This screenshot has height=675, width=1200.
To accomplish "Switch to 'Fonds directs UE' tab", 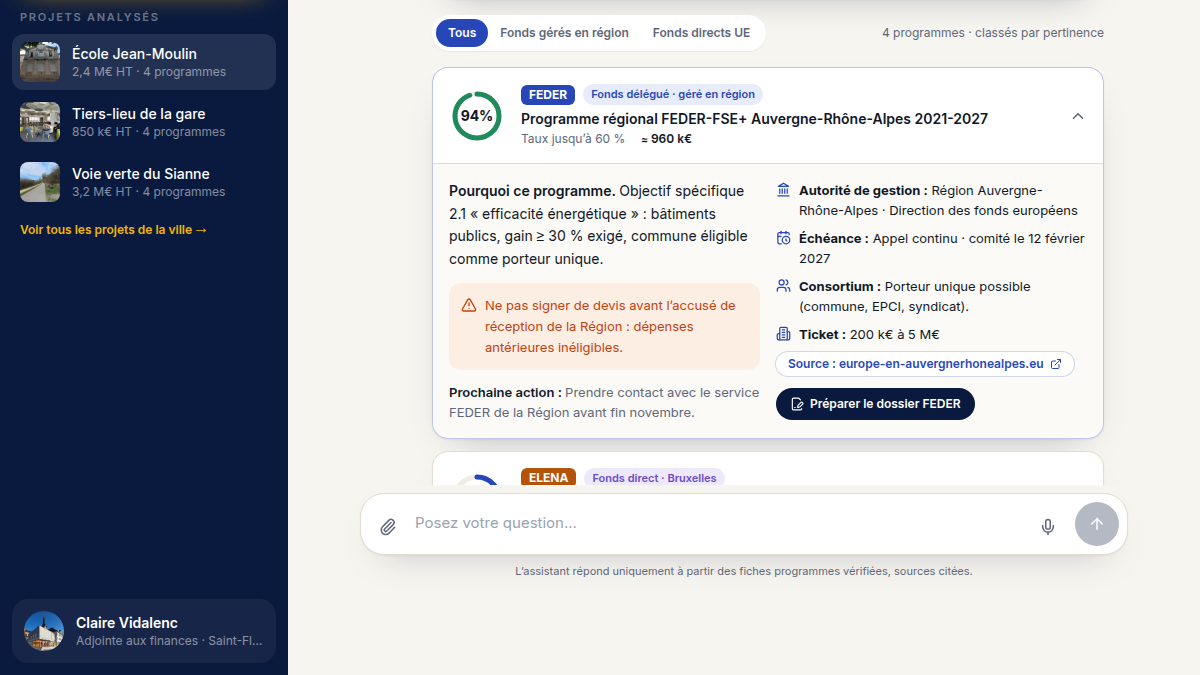I will click(x=701, y=33).
